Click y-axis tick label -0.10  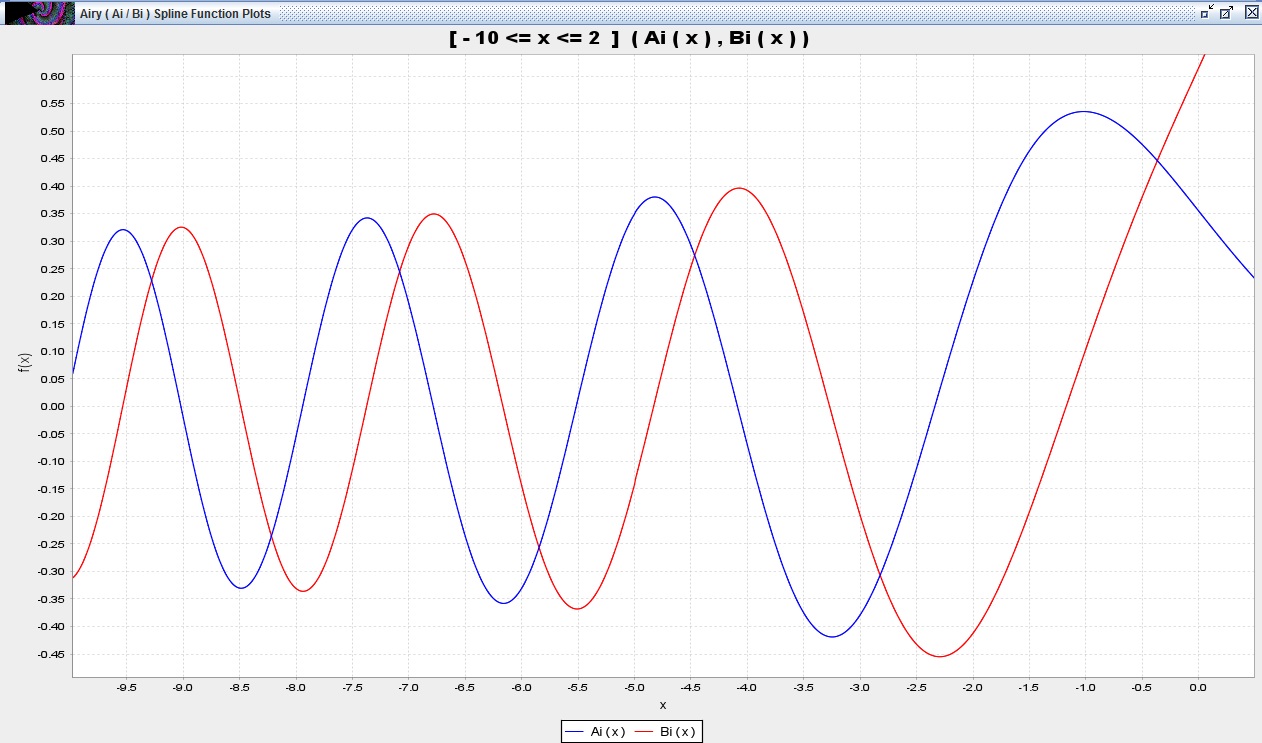click(x=51, y=461)
